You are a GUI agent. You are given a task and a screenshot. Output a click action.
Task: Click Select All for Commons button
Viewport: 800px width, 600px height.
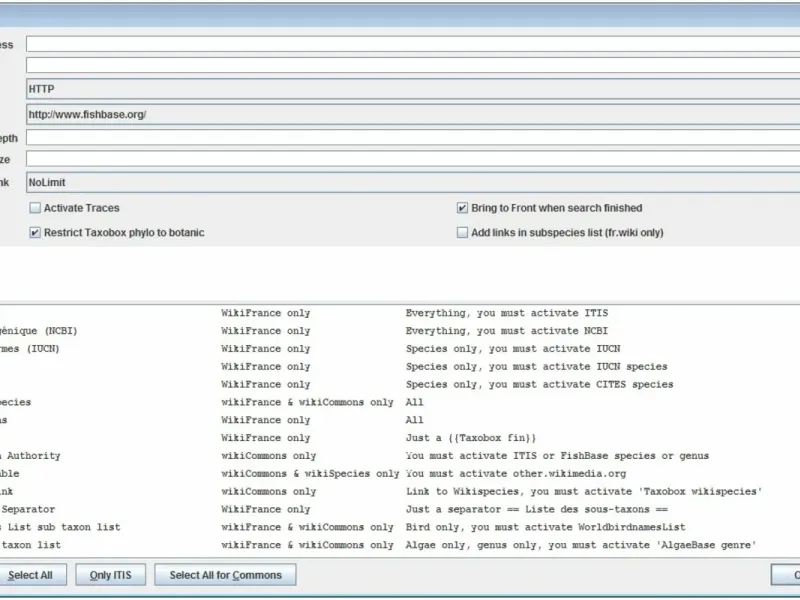coord(226,575)
